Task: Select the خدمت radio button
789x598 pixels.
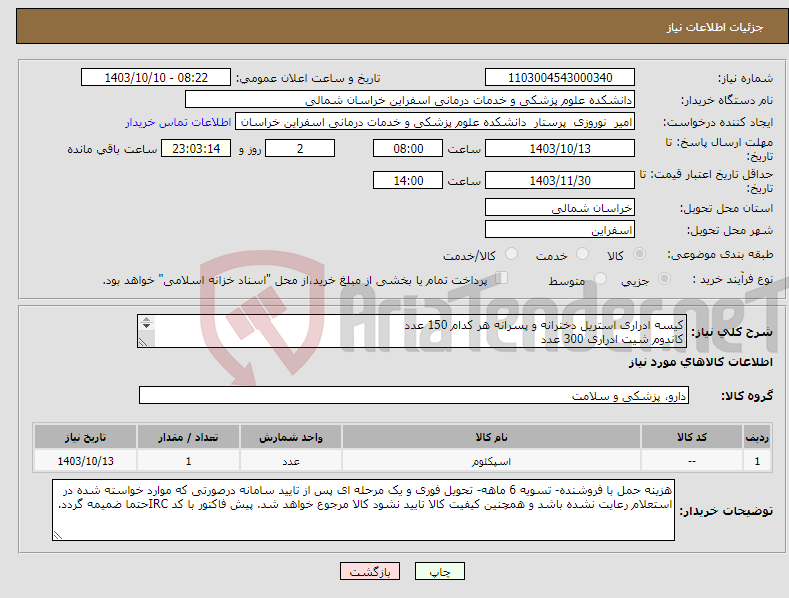Action: tap(582, 254)
